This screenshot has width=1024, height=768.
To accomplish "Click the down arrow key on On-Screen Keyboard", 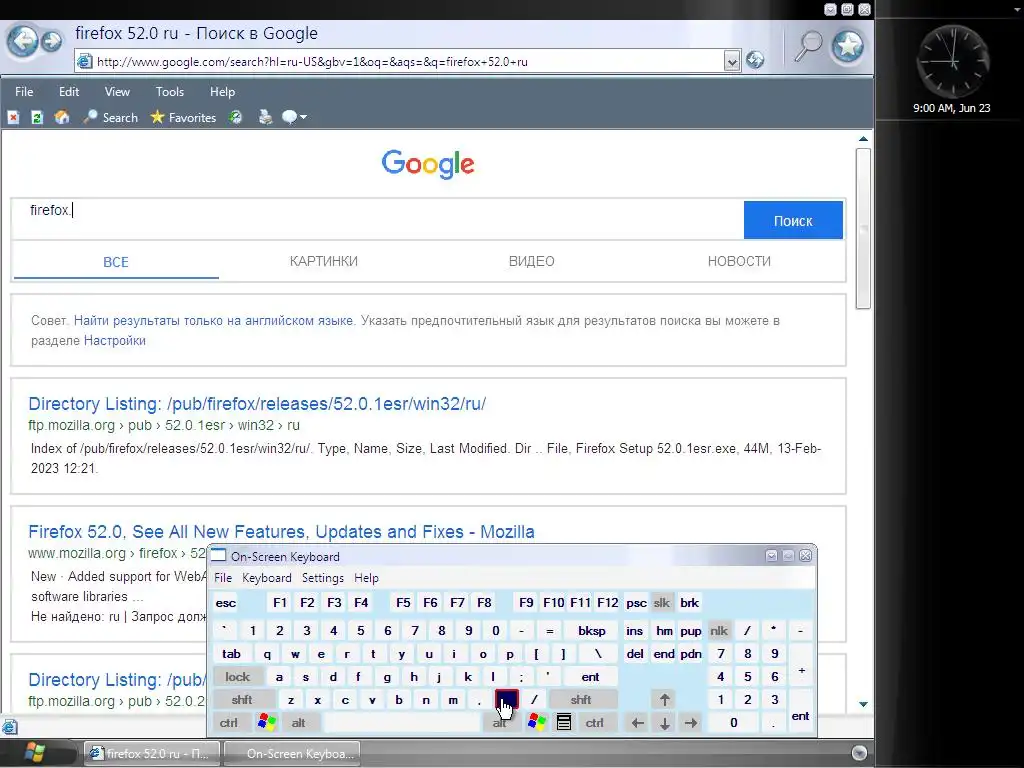I will 664,723.
